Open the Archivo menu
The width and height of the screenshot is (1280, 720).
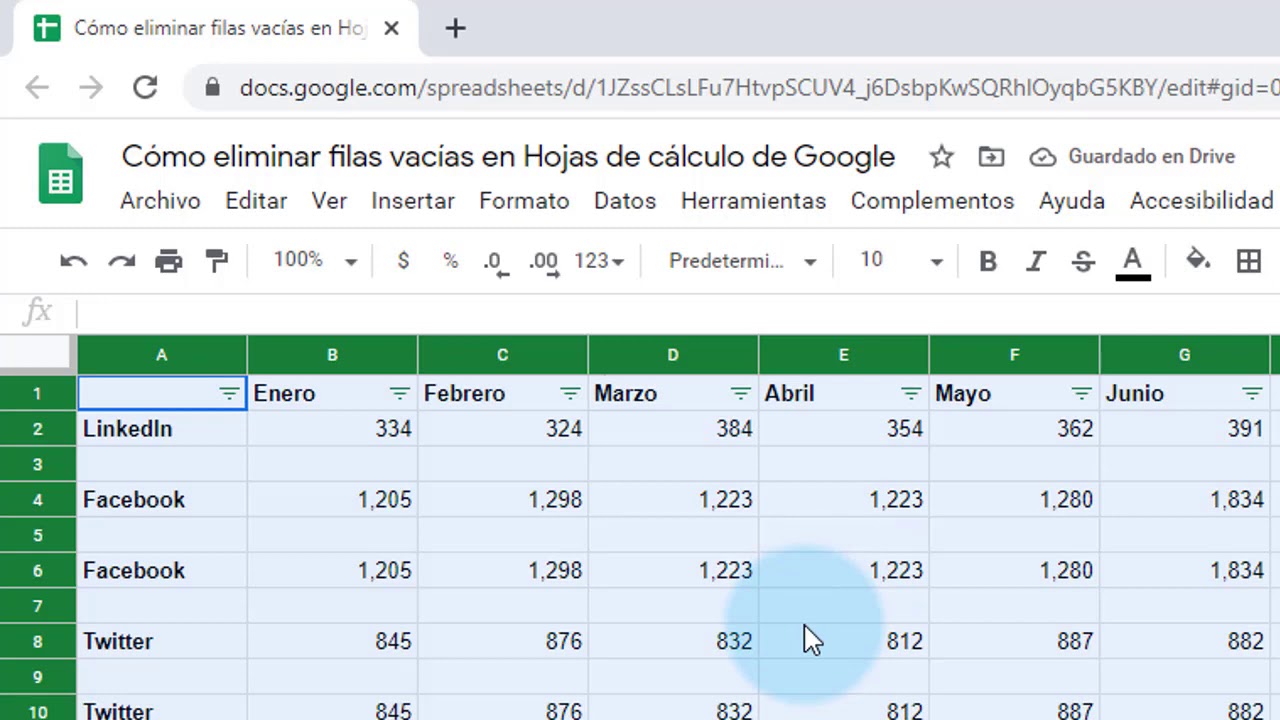click(160, 201)
